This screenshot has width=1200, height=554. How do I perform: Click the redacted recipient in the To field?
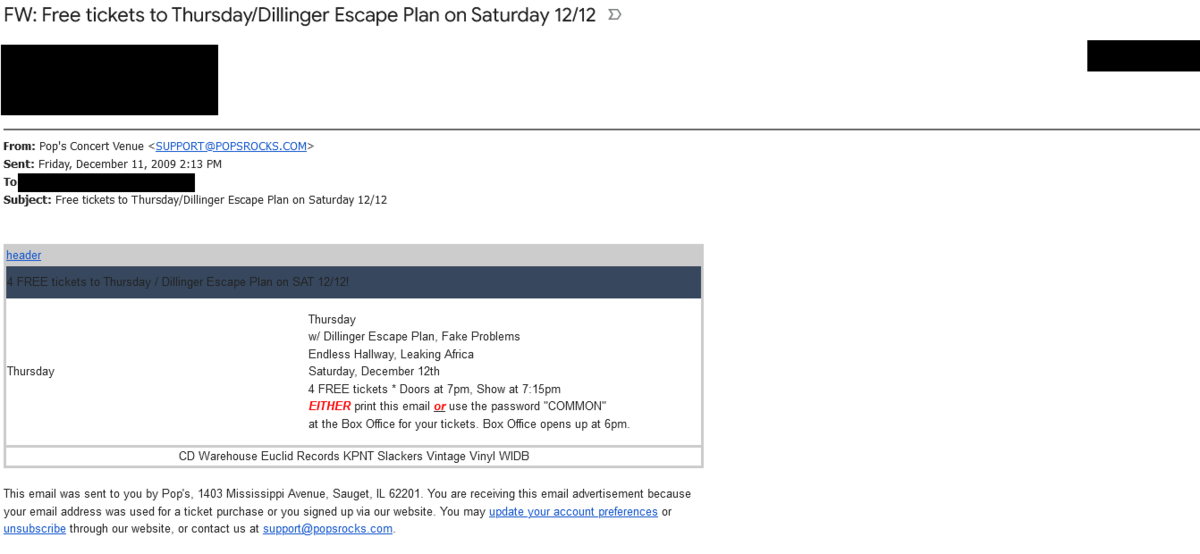106,182
